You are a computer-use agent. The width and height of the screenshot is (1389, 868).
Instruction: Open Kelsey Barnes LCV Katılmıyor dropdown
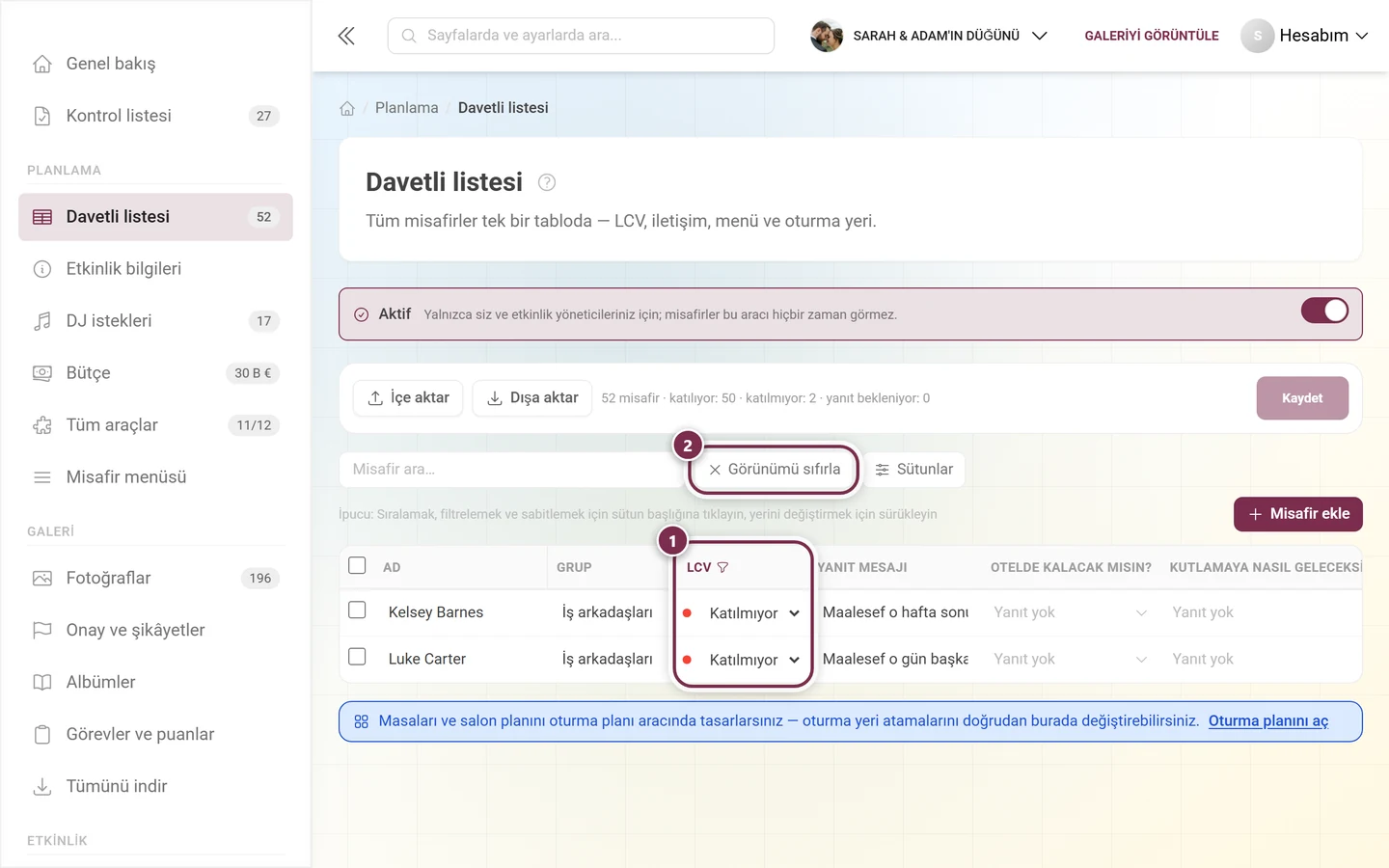click(754, 613)
